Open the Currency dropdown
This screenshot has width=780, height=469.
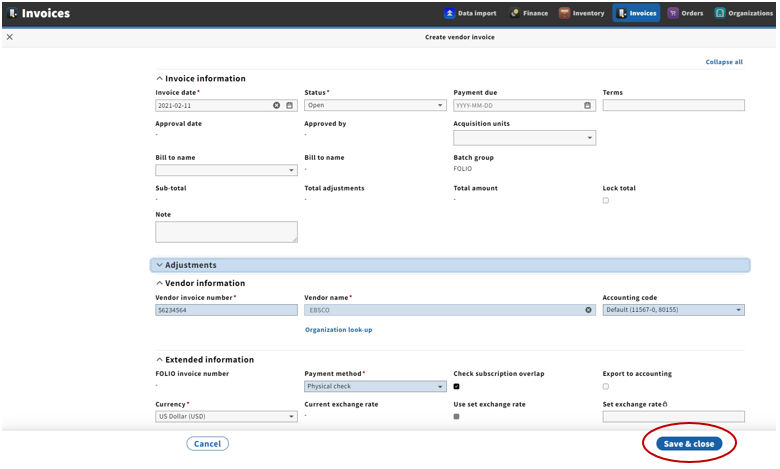click(x=226, y=417)
